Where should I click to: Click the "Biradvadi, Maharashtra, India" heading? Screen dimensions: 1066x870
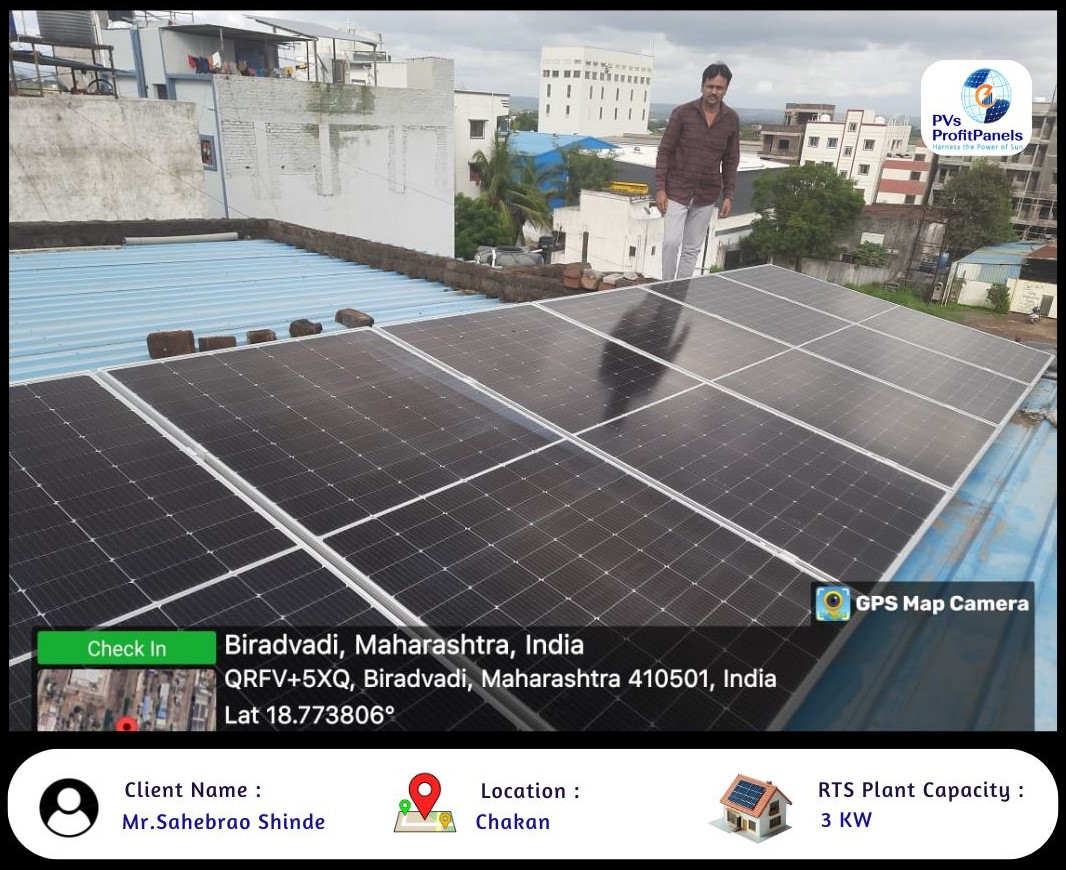tap(403, 644)
